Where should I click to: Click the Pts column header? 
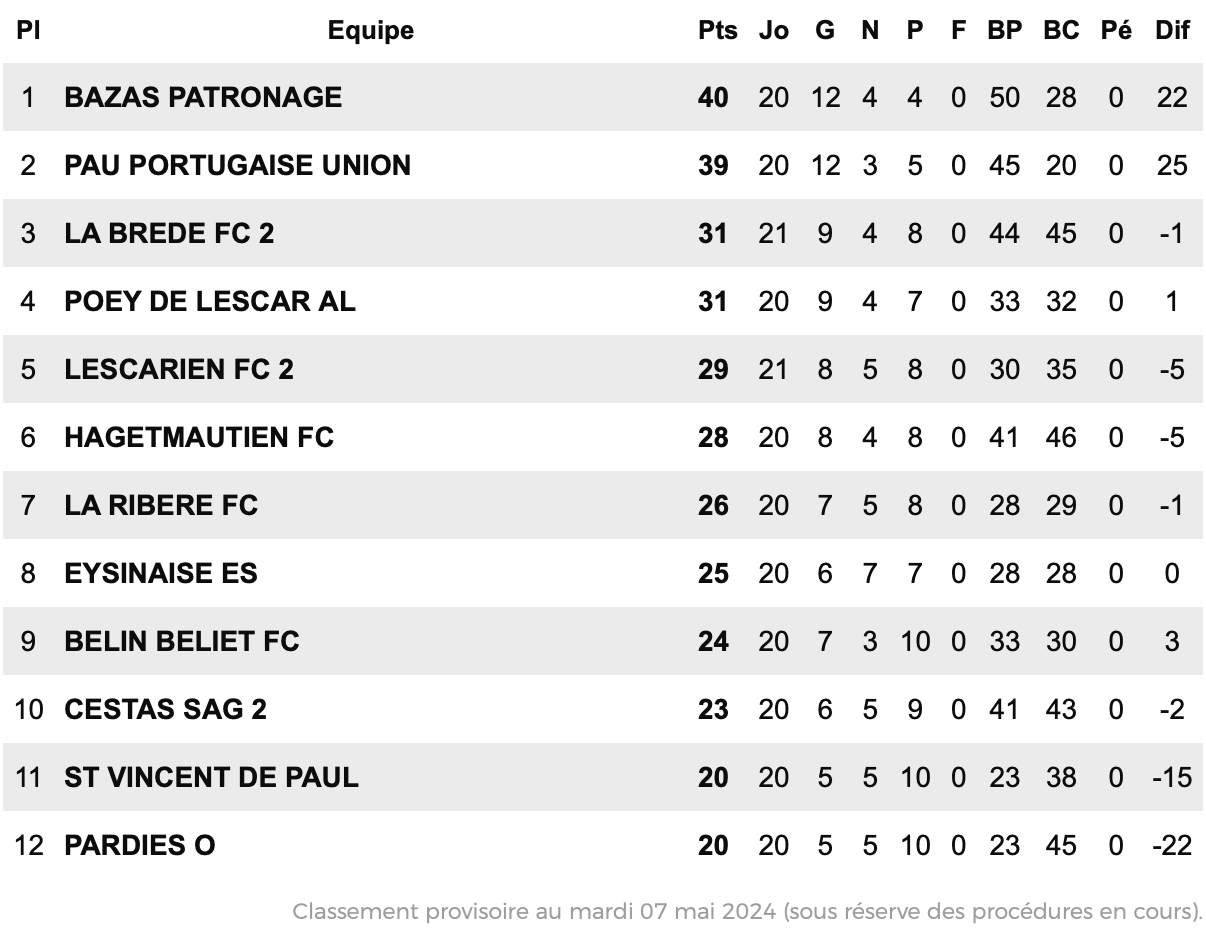(717, 31)
